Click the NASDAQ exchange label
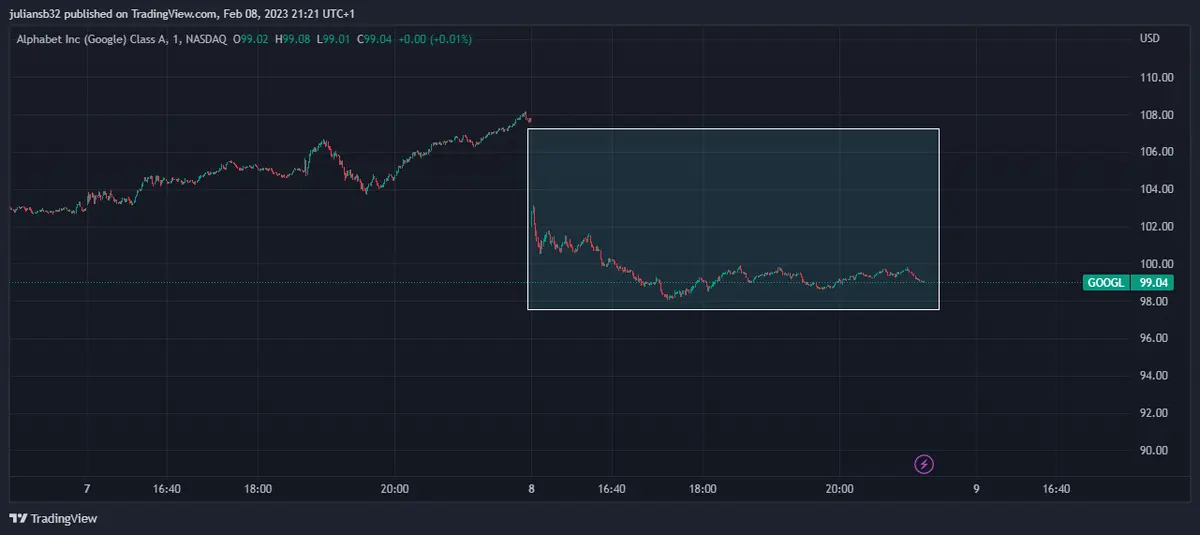Image resolution: width=1200 pixels, height=535 pixels. coord(207,39)
